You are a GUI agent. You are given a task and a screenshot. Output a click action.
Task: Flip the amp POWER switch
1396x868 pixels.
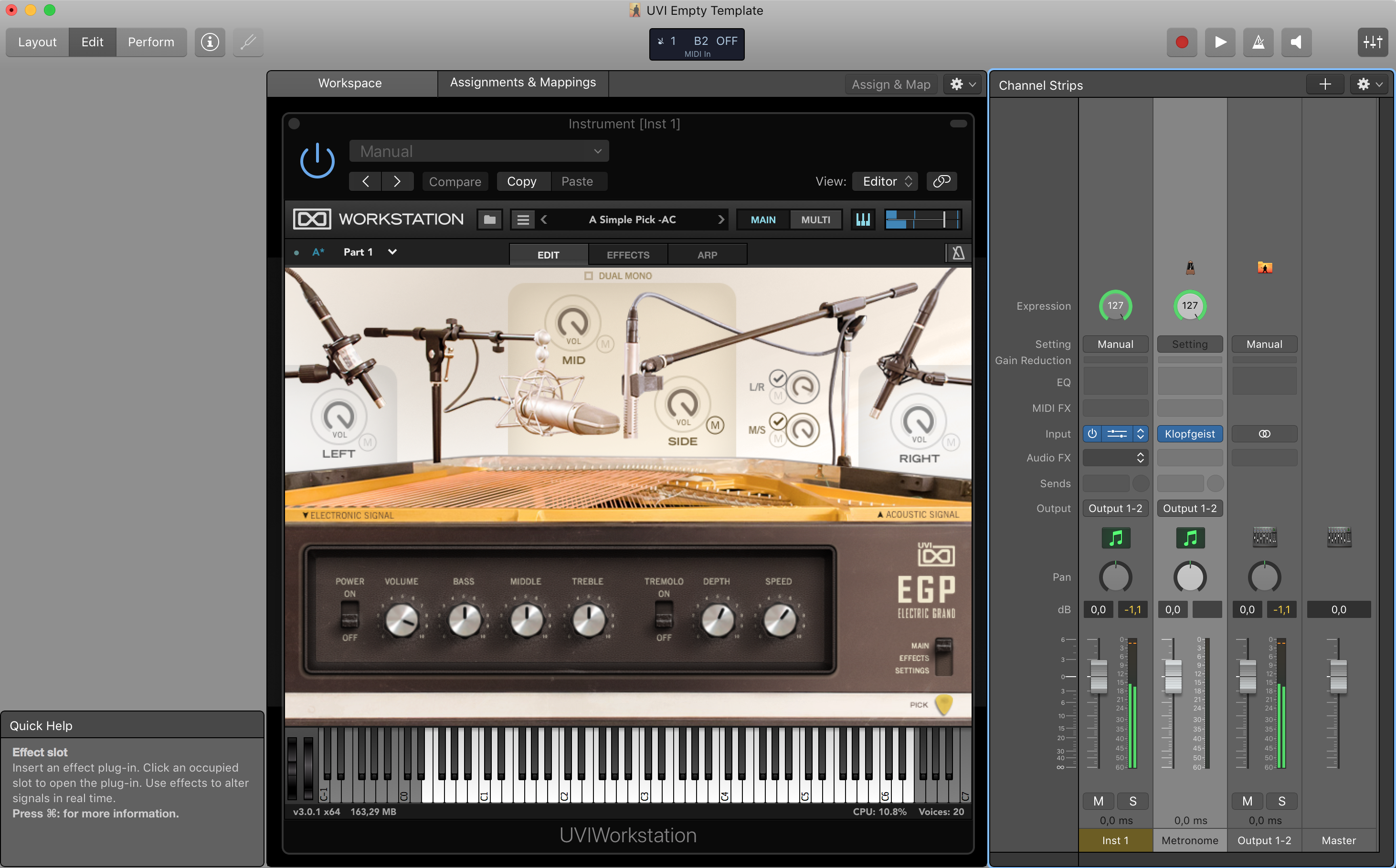point(350,616)
